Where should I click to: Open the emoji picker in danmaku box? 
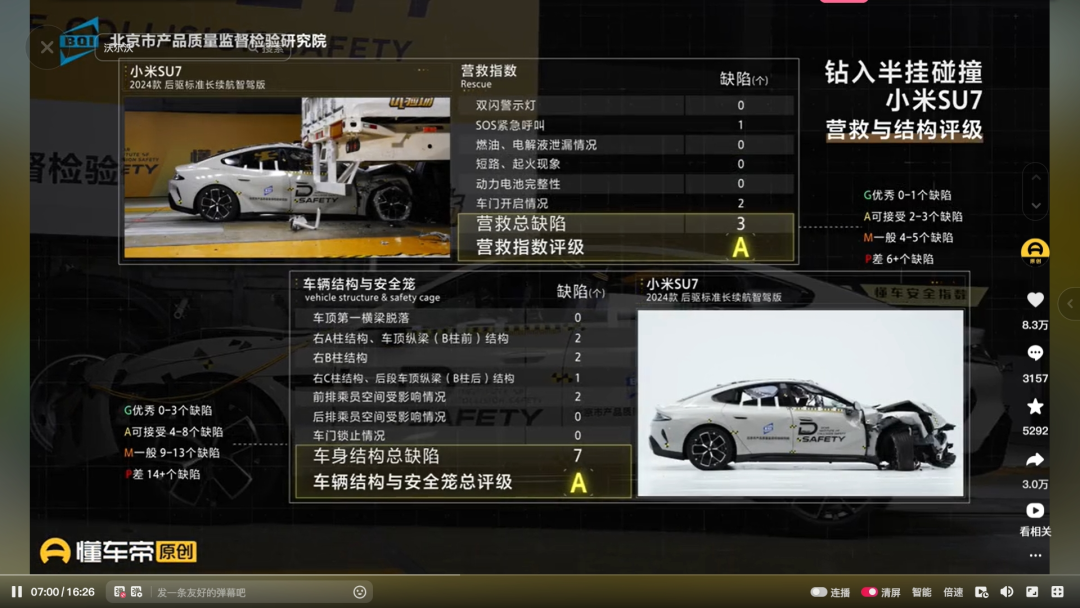pyautogui.click(x=360, y=592)
